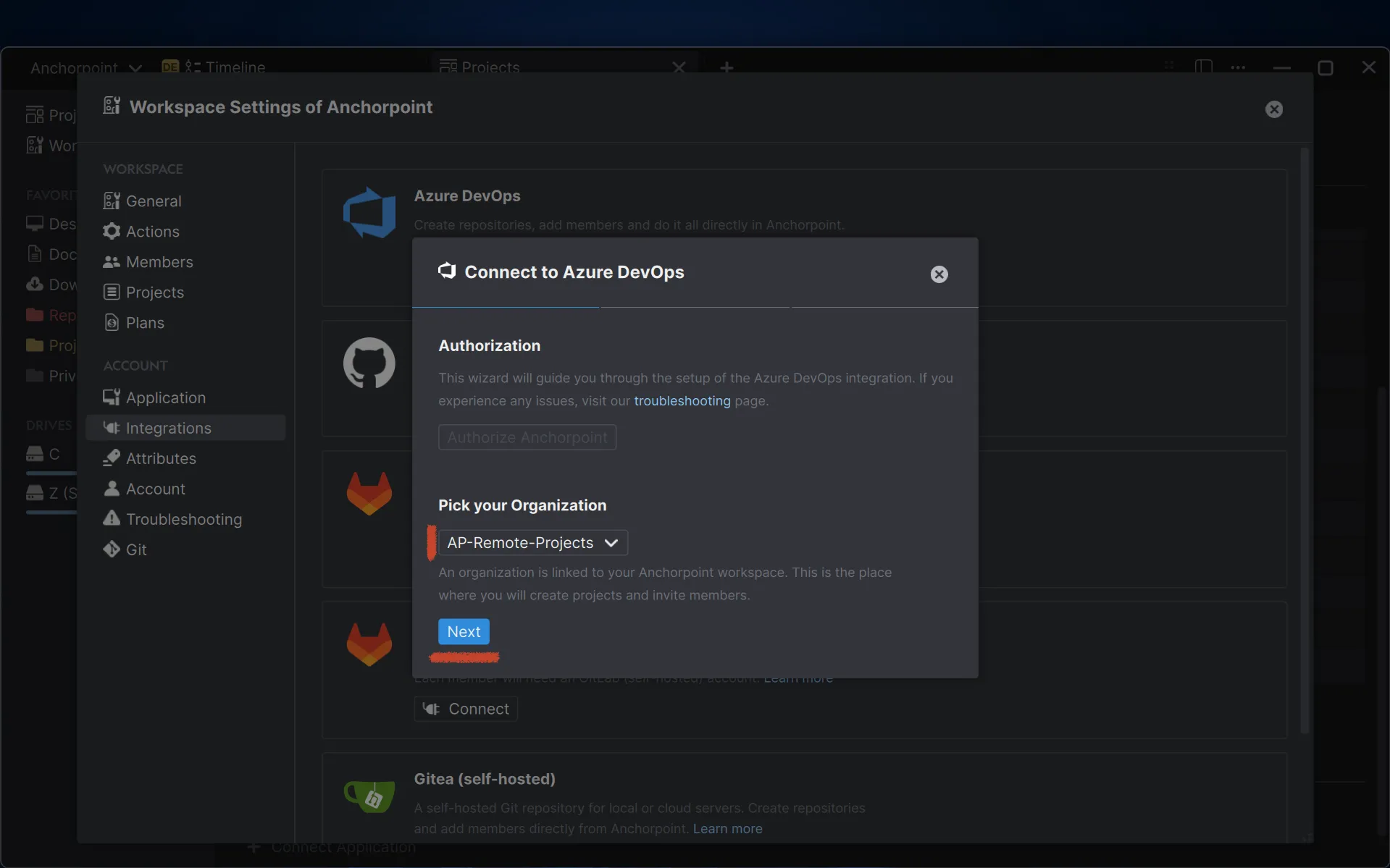Open the Documents favorite in main window
This screenshot has height=868, width=1390.
tap(51, 254)
